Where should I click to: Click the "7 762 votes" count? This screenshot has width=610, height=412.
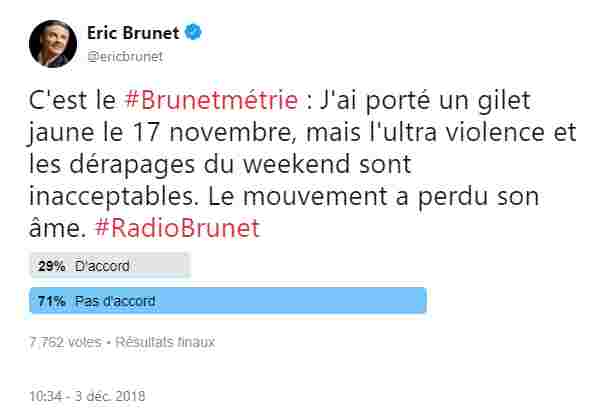[66, 341]
